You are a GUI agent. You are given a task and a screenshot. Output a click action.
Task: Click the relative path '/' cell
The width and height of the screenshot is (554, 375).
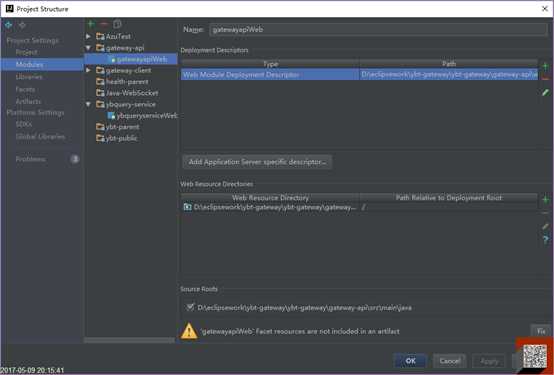click(x=449, y=207)
